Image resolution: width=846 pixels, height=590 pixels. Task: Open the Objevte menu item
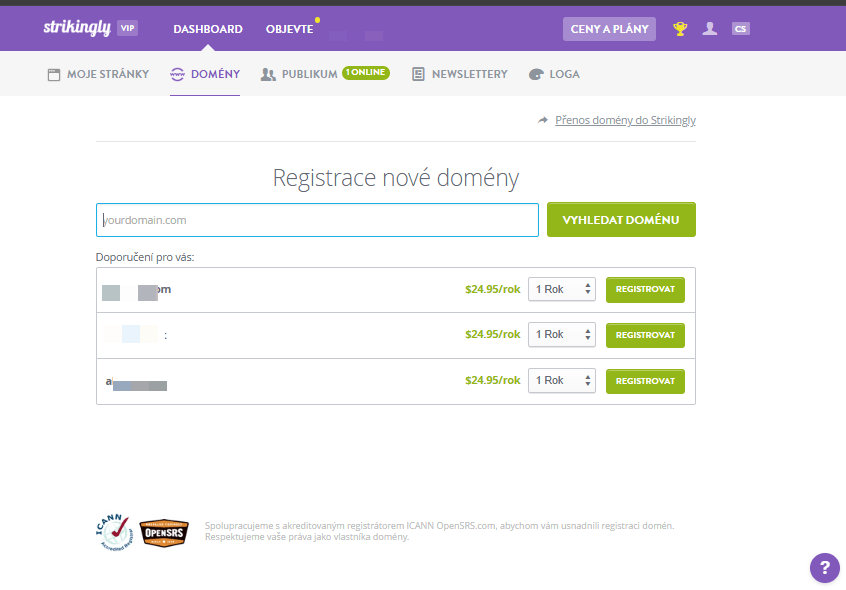coord(289,29)
